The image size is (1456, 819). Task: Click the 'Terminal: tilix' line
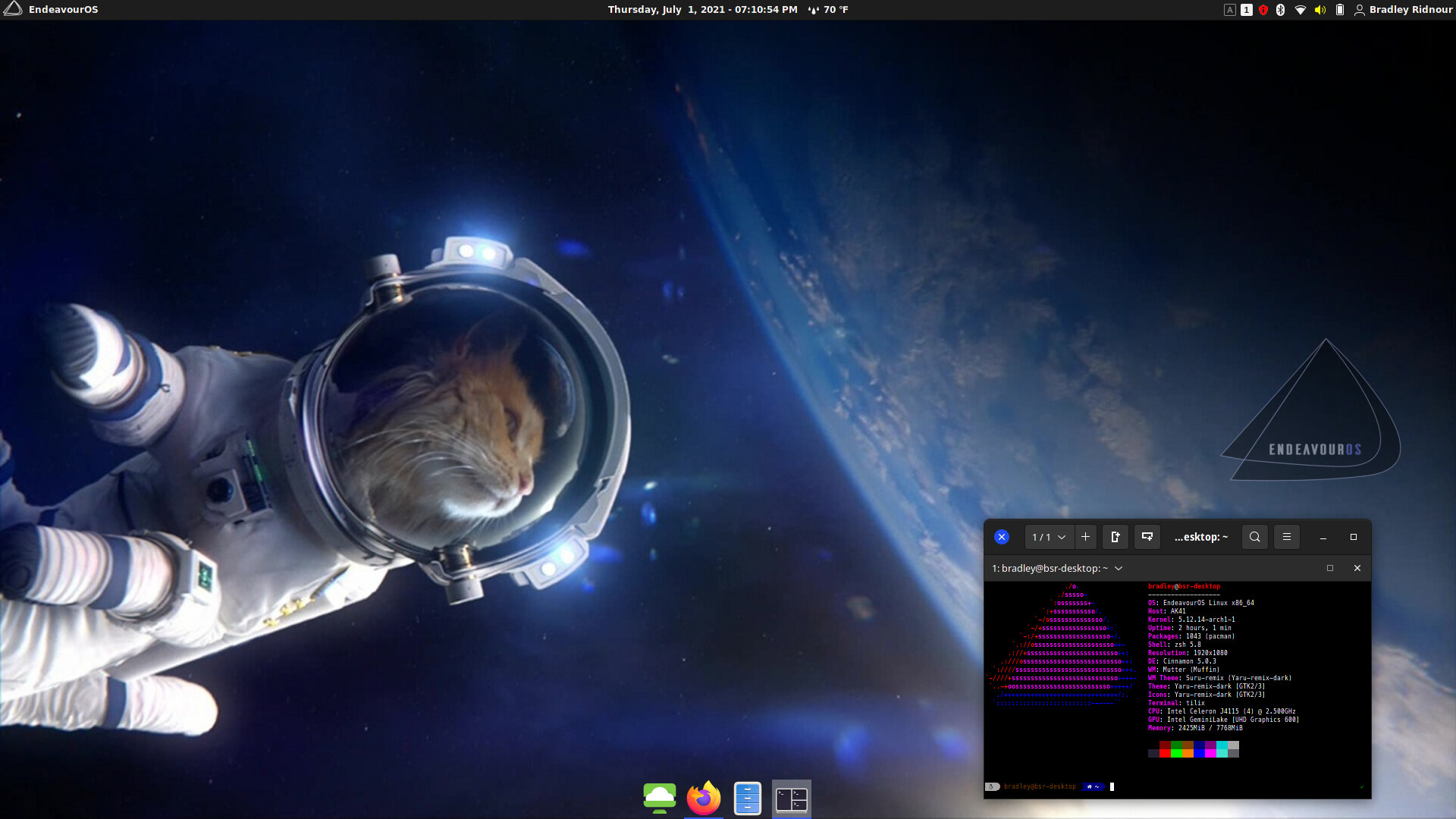point(1176,703)
